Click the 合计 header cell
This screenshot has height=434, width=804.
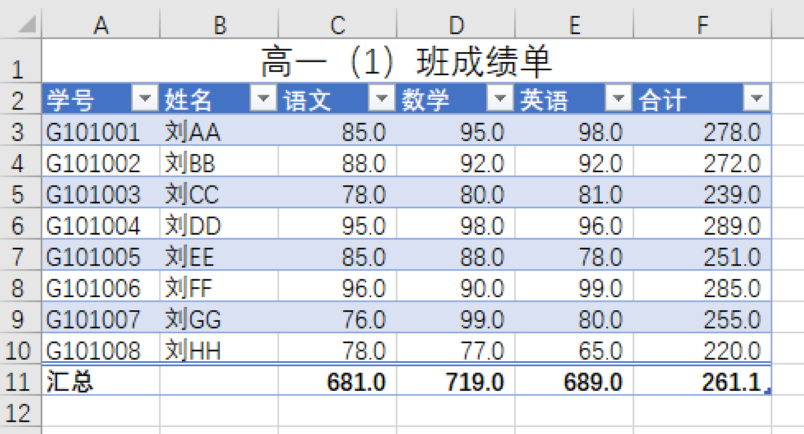coord(702,98)
